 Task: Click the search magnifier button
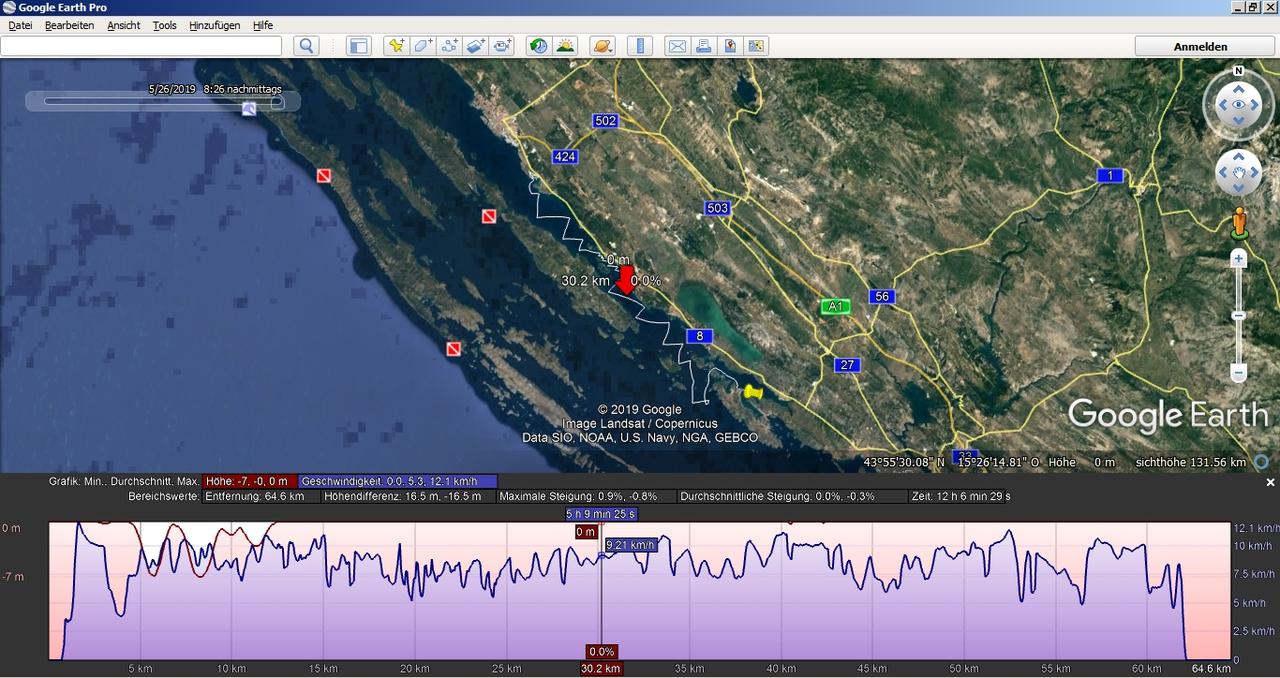307,46
